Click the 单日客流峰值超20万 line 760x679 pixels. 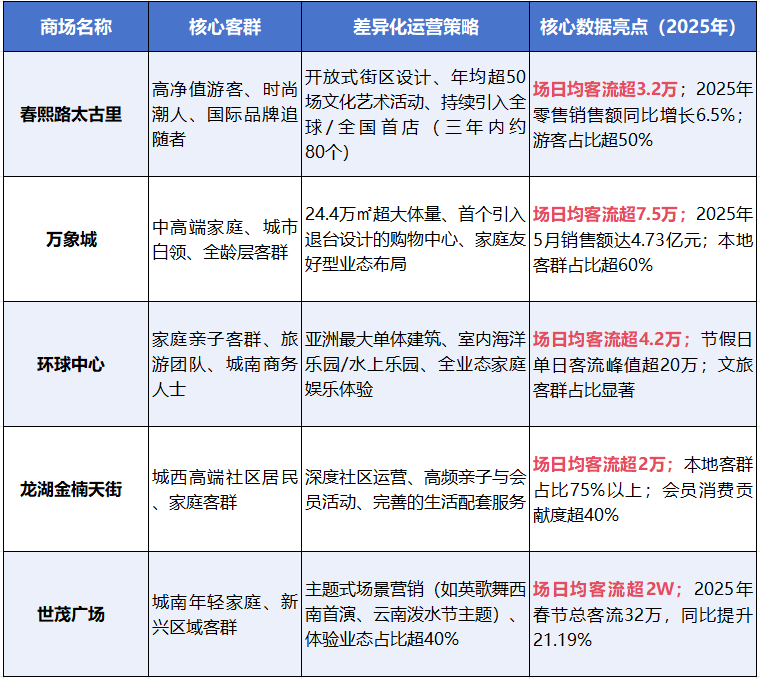(x=616, y=365)
